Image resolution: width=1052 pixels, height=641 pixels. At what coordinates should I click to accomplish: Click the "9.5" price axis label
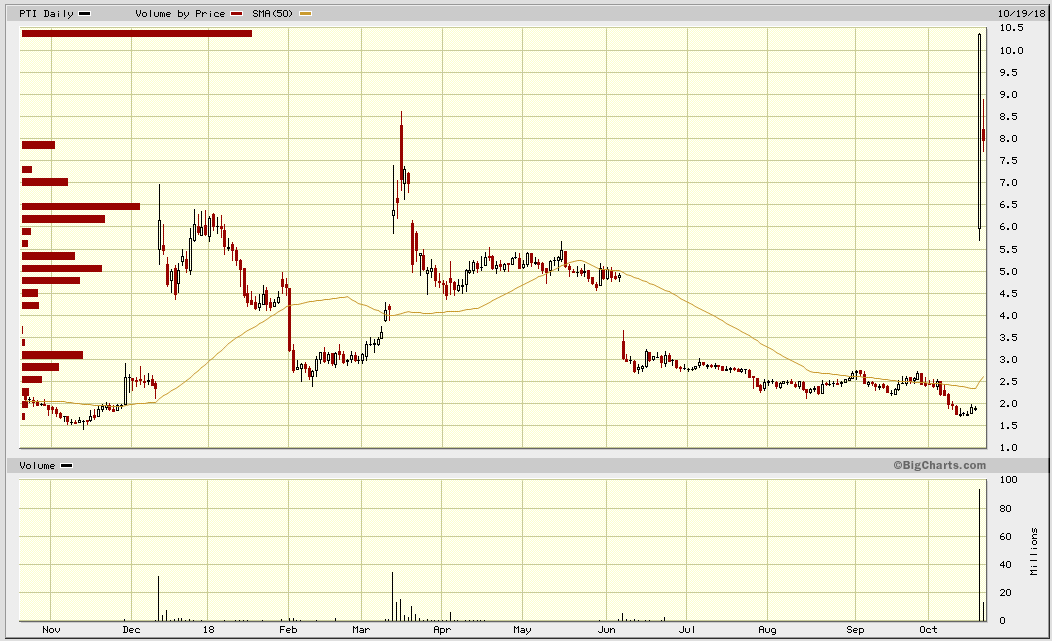tap(1008, 72)
